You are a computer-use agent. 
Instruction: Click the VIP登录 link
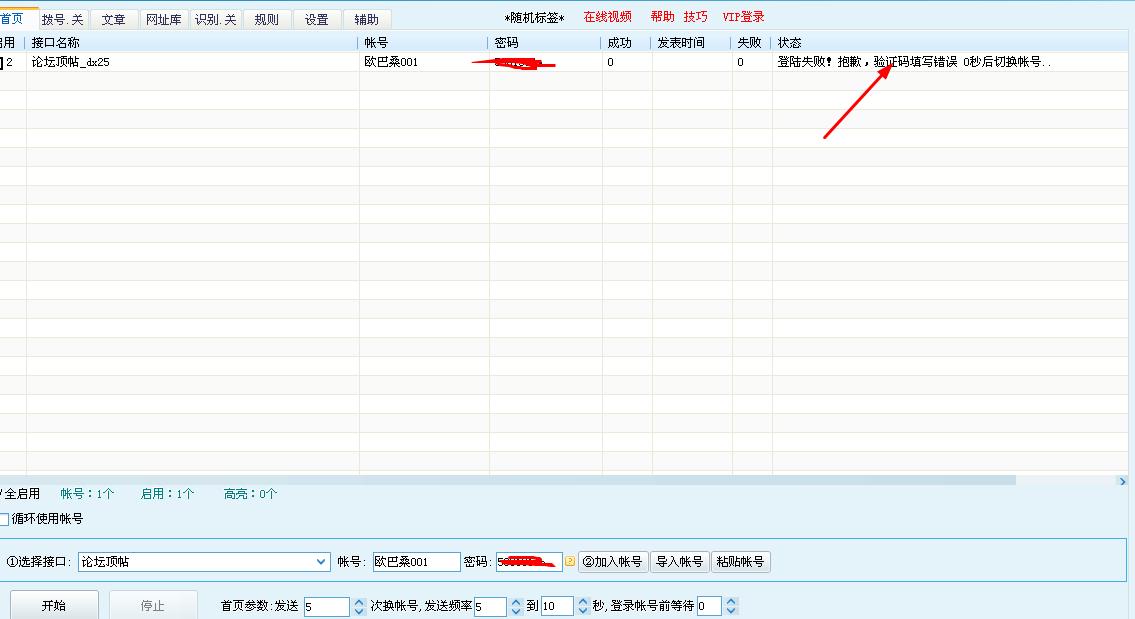pos(743,17)
